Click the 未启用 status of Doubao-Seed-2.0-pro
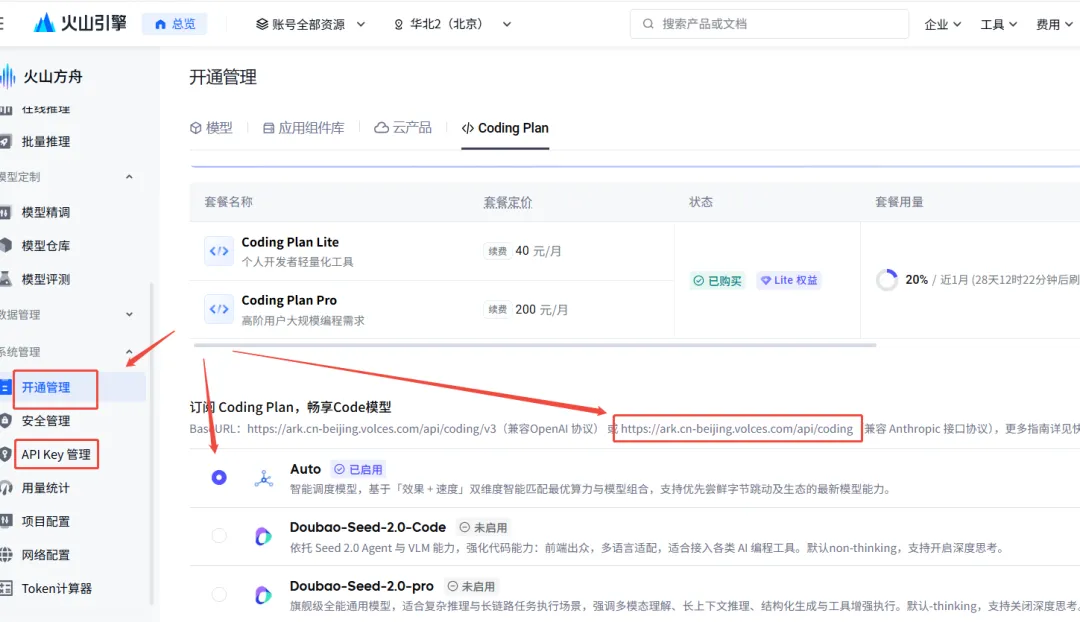The width and height of the screenshot is (1080, 622). (x=471, y=586)
